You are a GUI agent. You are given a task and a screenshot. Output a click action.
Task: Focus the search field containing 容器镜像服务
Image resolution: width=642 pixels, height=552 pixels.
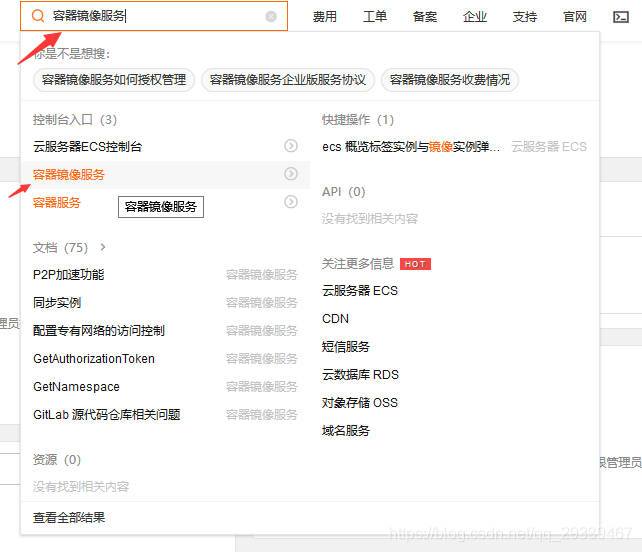click(154, 16)
